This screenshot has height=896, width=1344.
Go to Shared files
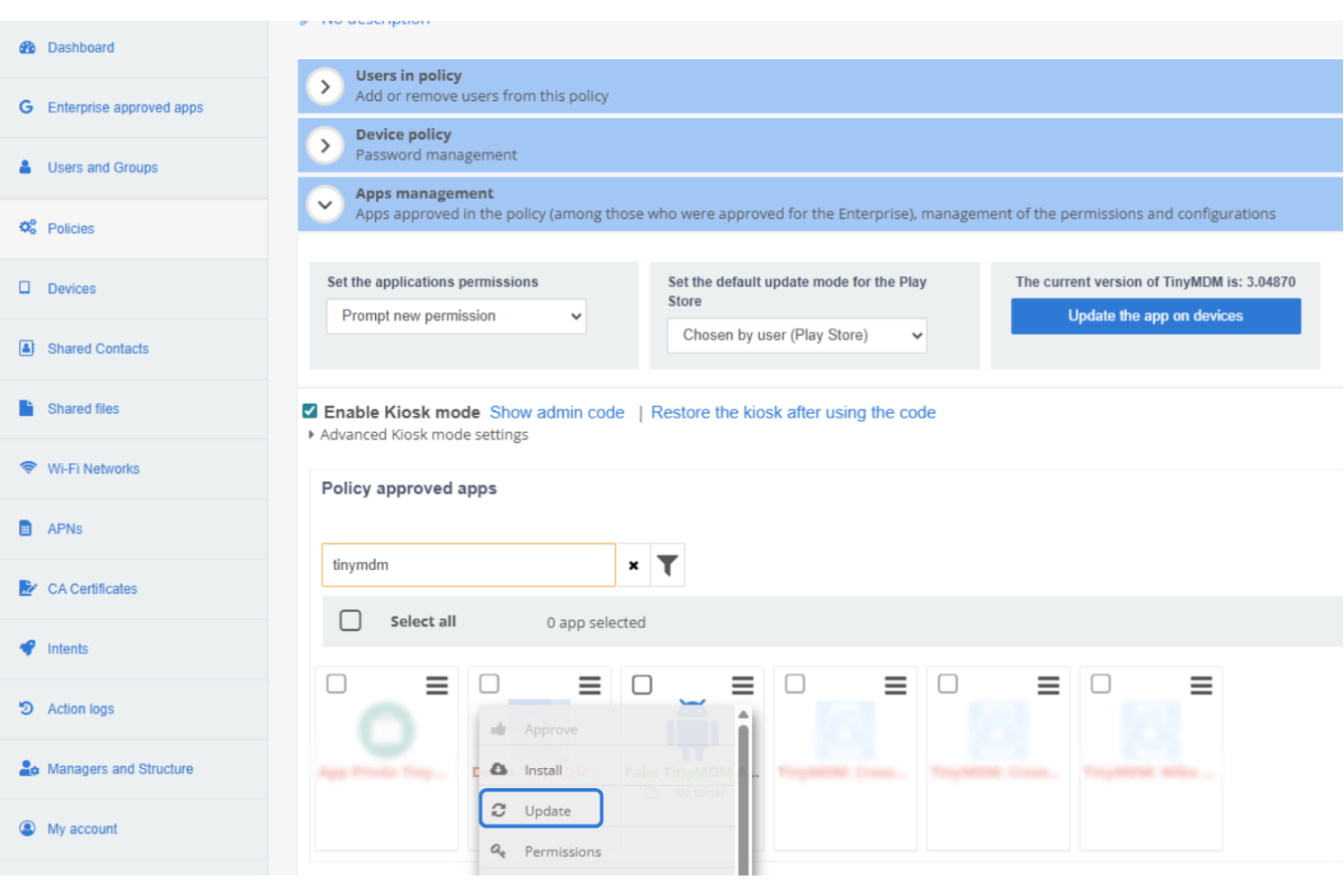(x=84, y=409)
